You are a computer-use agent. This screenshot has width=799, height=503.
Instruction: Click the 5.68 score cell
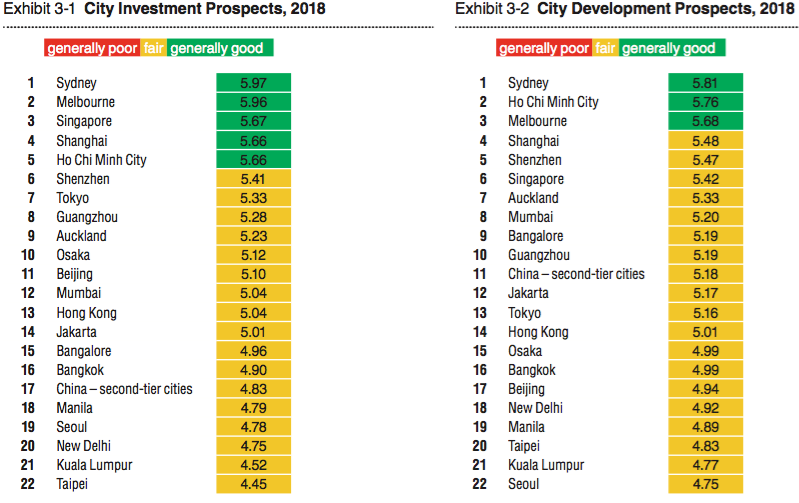[x=705, y=121]
